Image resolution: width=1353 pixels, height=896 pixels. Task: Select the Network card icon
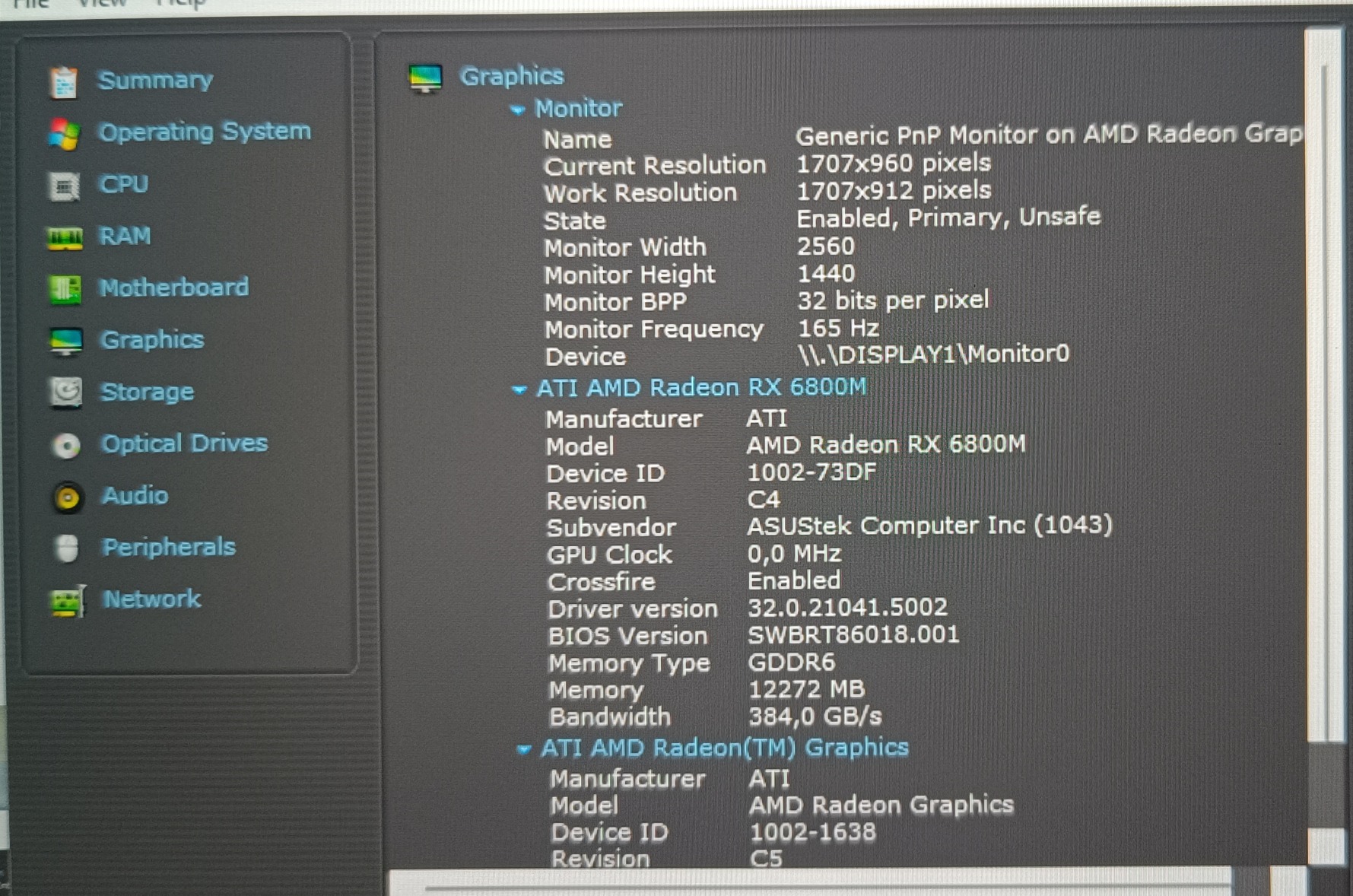68,602
